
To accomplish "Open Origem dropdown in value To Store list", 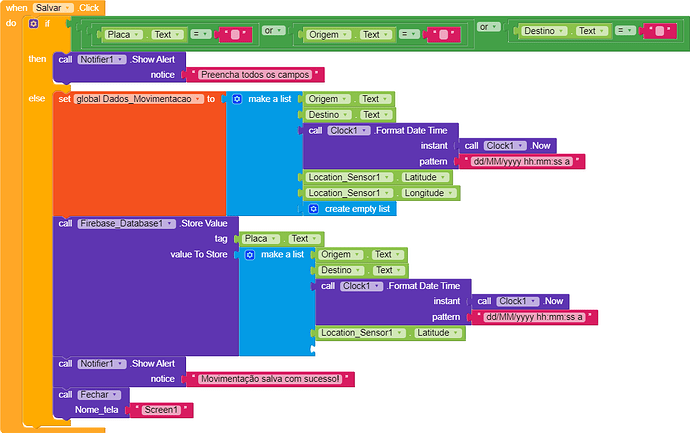I will (341, 255).
